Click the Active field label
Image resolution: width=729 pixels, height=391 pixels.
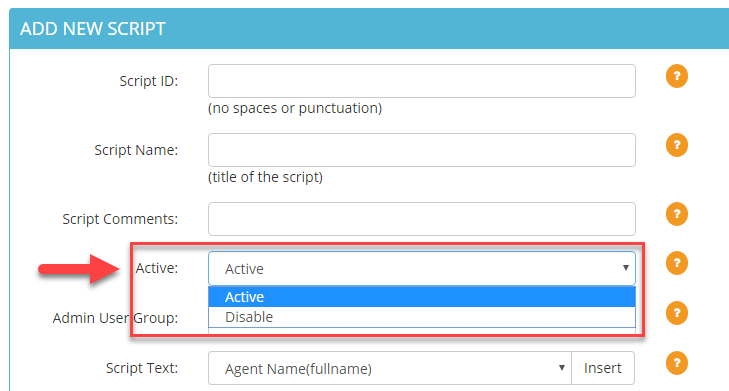pyautogui.click(x=157, y=268)
